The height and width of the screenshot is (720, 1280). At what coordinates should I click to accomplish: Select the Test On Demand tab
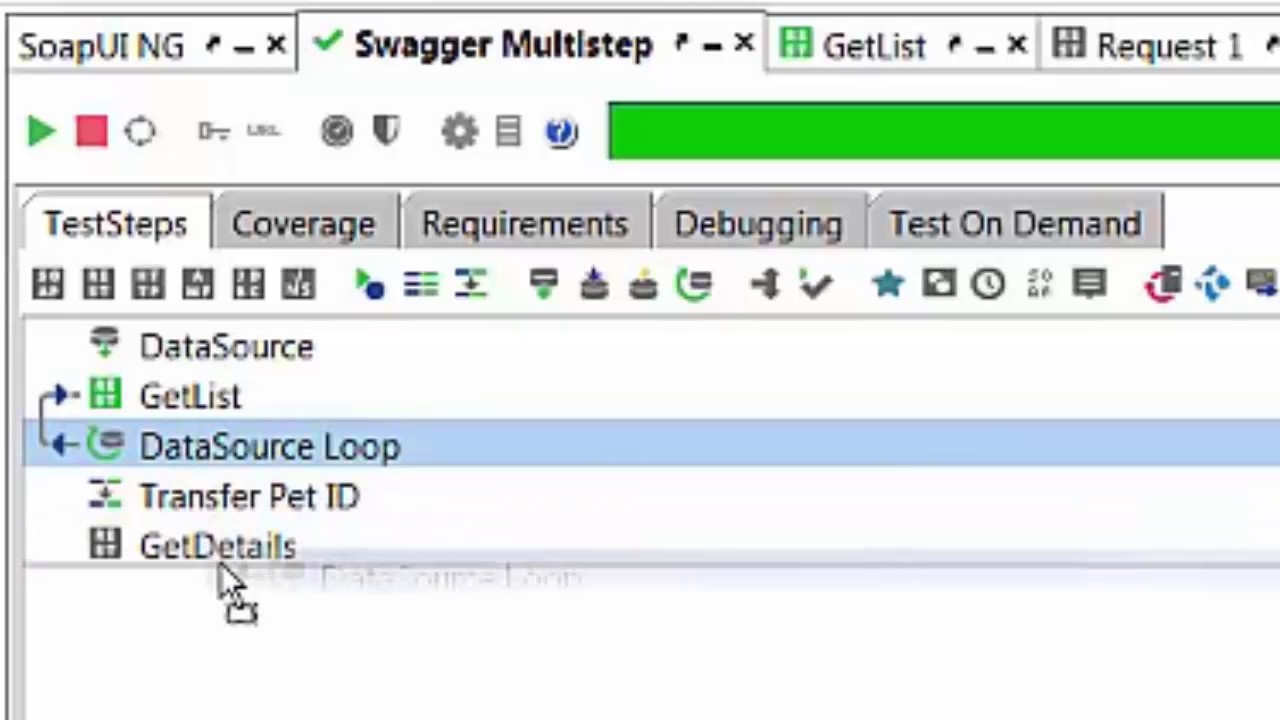[x=1015, y=223]
